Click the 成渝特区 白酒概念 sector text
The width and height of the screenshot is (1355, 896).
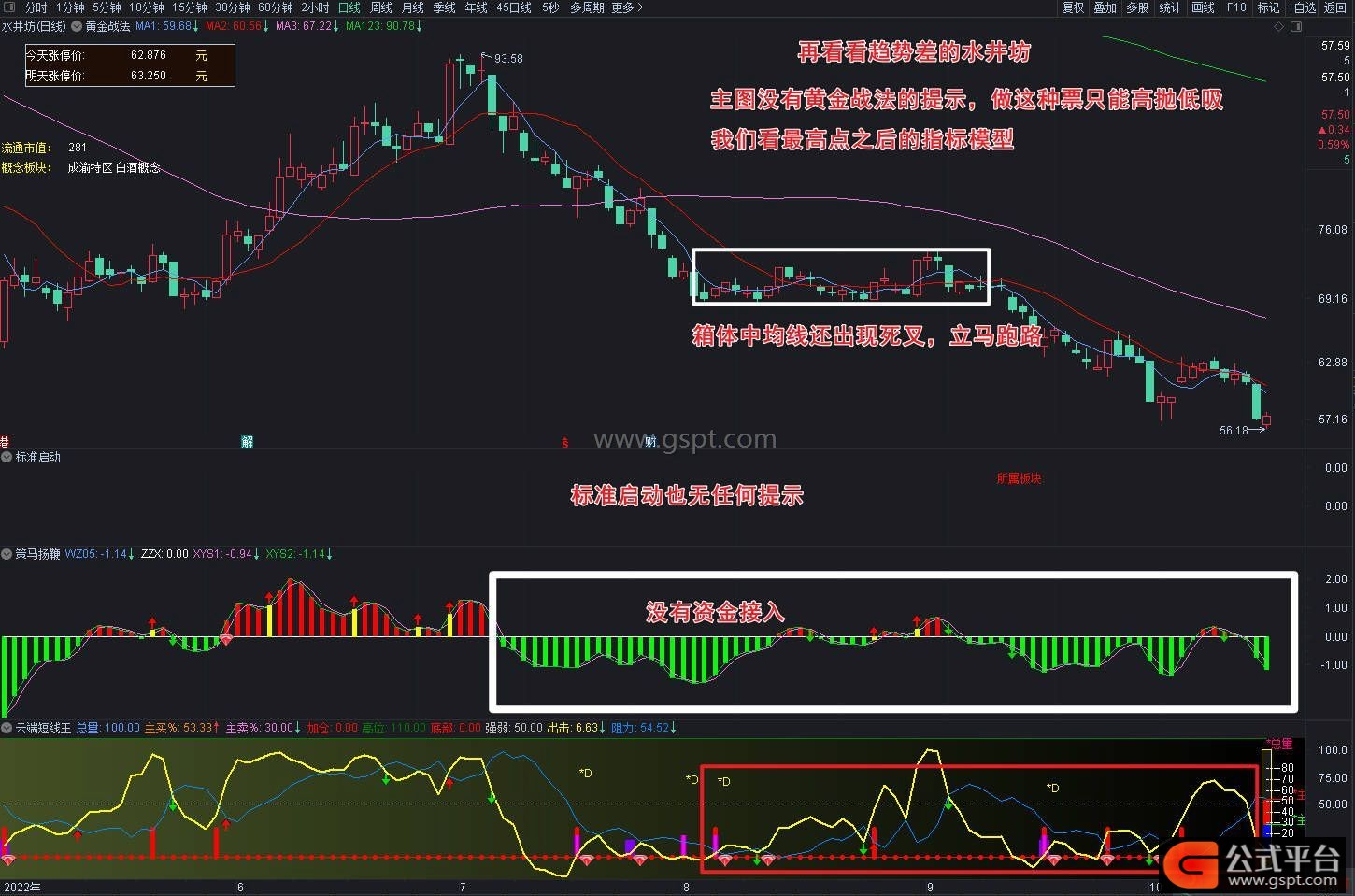coord(114,168)
